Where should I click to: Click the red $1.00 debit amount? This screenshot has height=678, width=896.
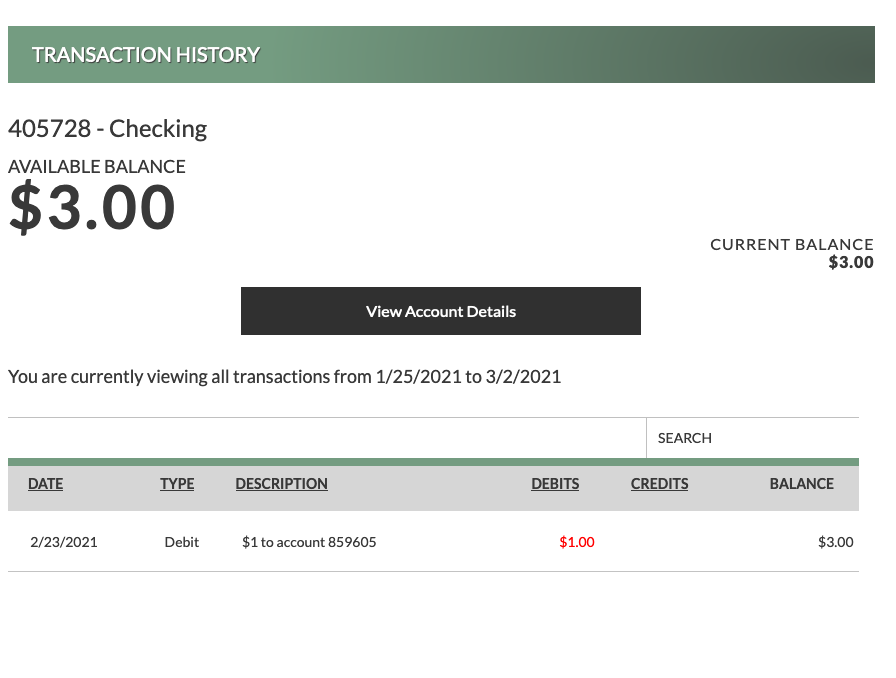tap(577, 542)
